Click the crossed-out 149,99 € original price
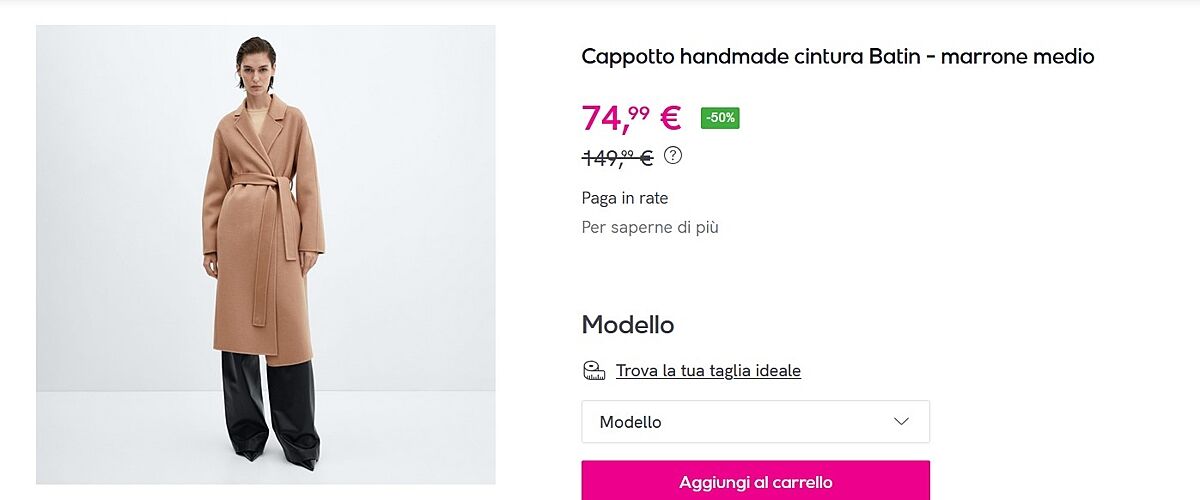 tap(617, 157)
